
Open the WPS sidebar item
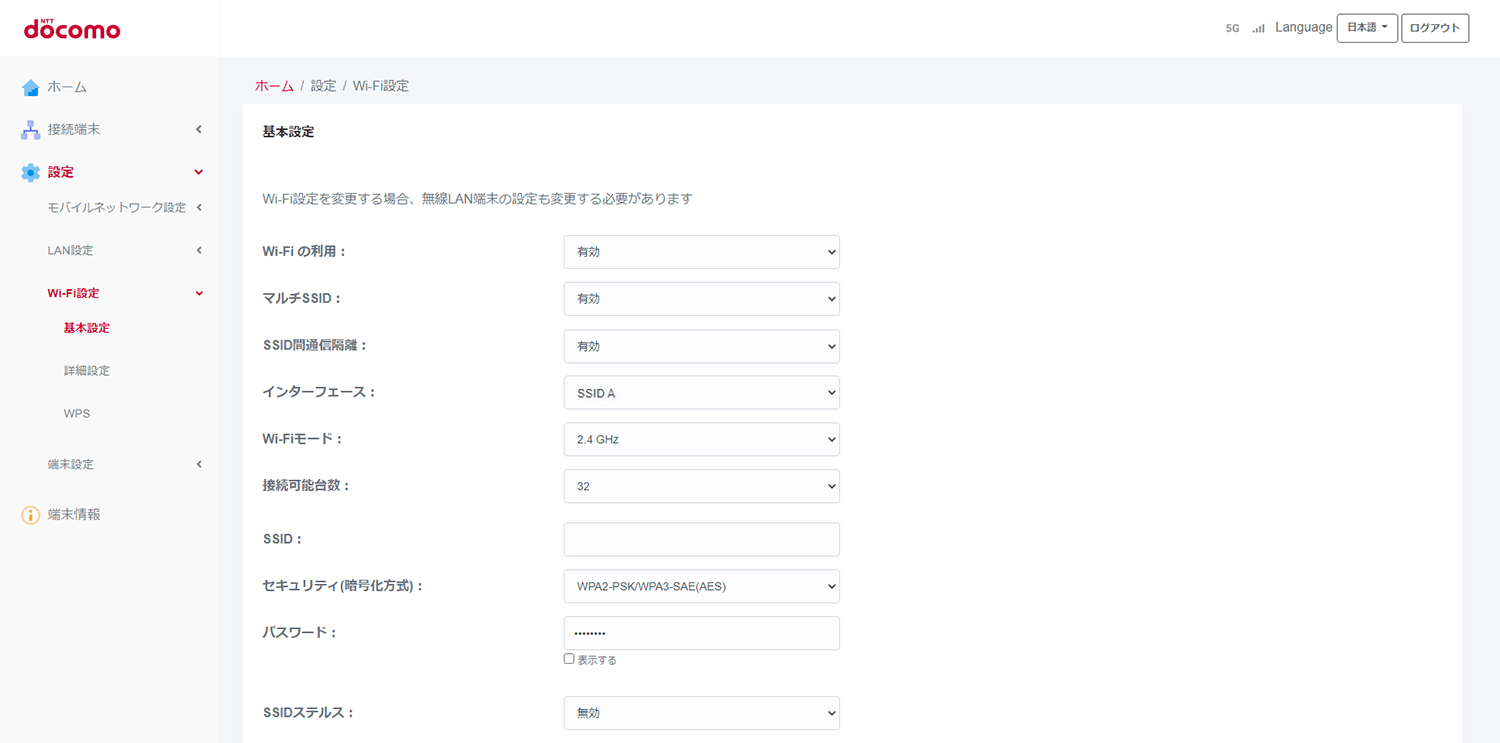coord(77,414)
